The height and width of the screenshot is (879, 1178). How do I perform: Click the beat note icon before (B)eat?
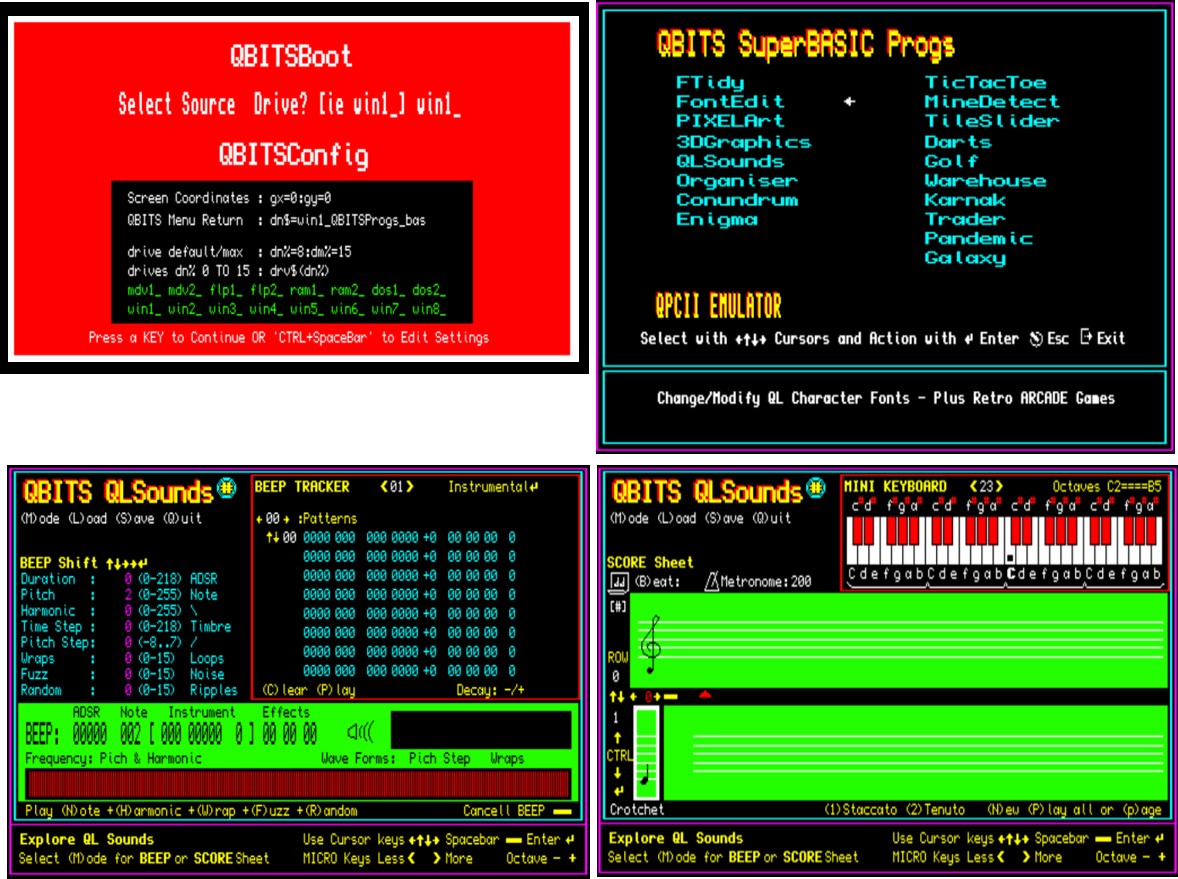(x=620, y=581)
